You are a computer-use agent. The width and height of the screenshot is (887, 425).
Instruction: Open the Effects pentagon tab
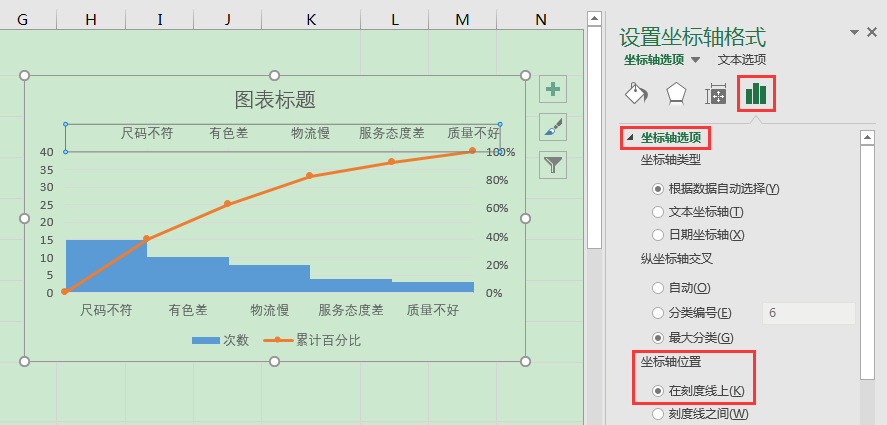point(677,94)
